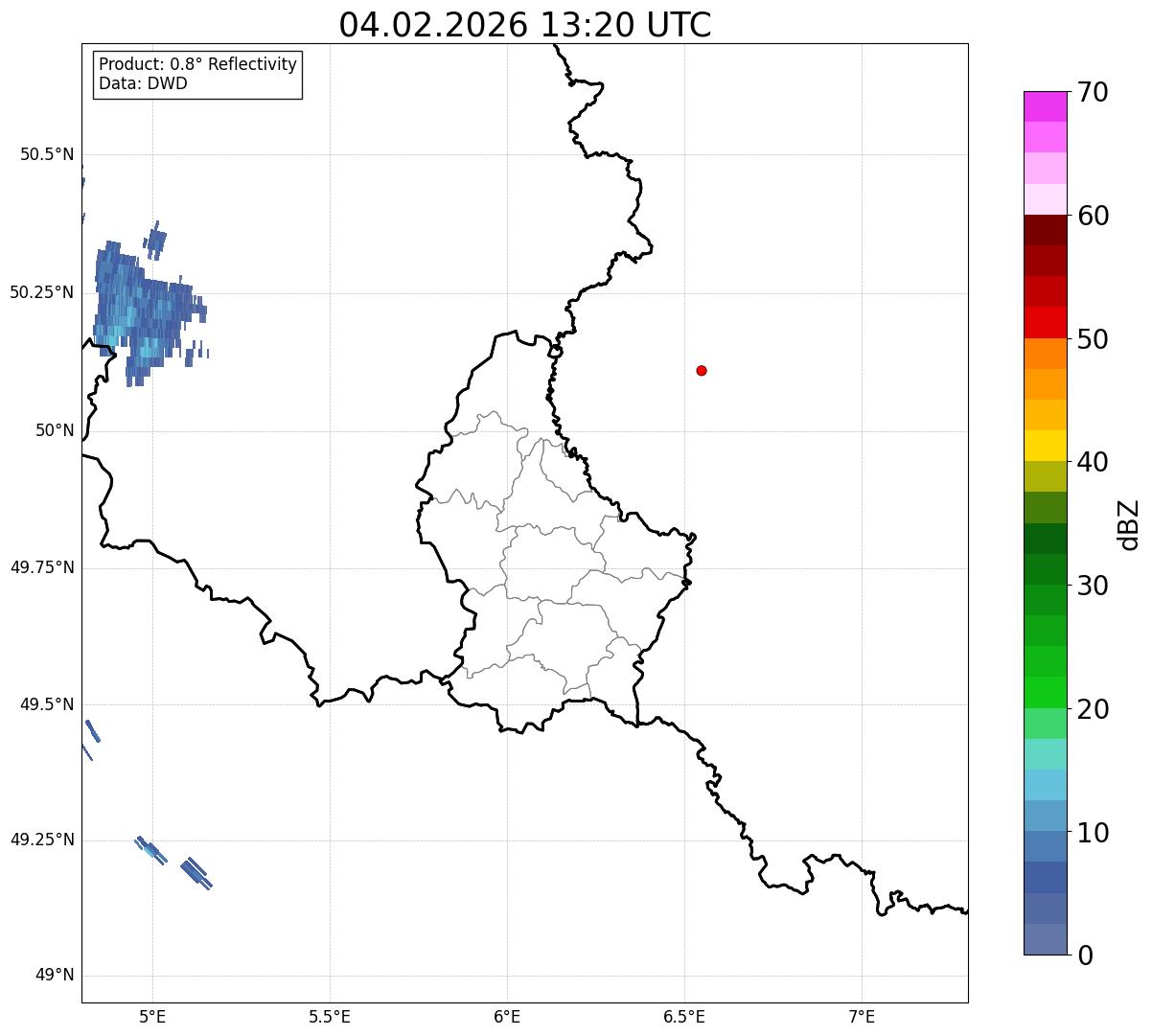Pick the dark maroon swatch just below 60 dBZ
This screenshot has width=1152, height=1036.
pyautogui.click(x=1045, y=230)
